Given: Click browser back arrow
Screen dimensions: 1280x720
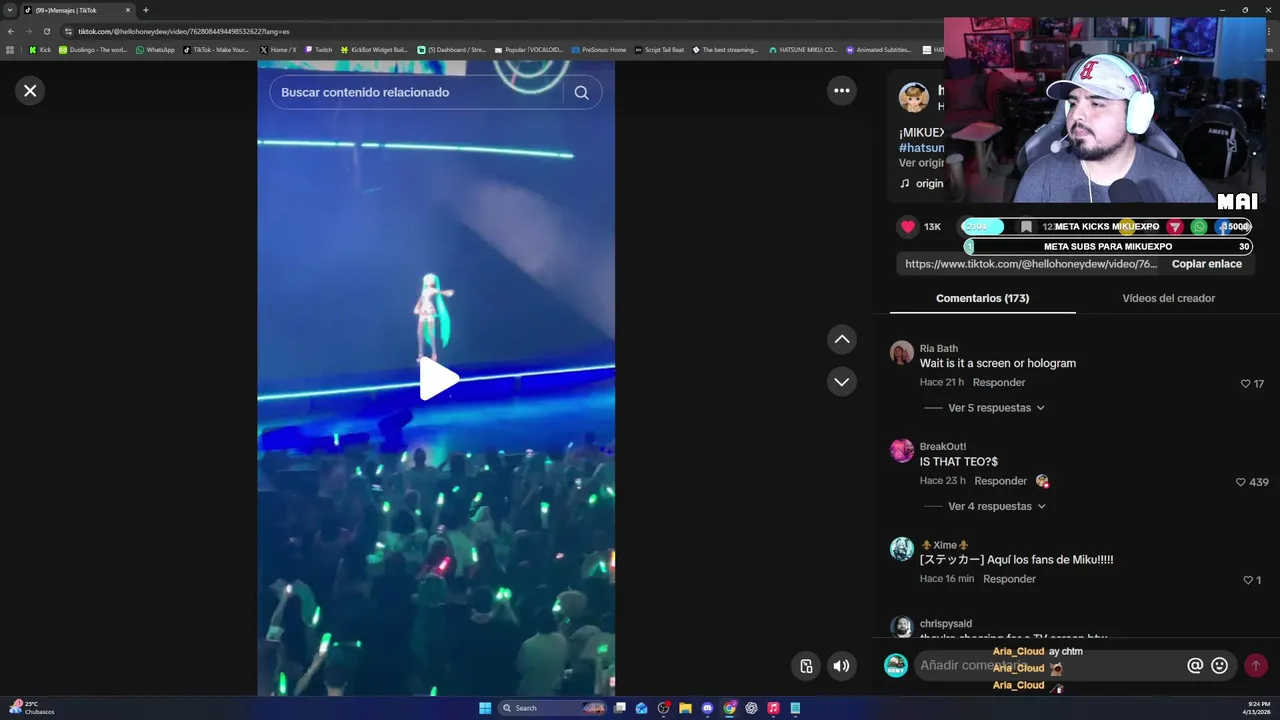Looking at the screenshot, I should (11, 31).
